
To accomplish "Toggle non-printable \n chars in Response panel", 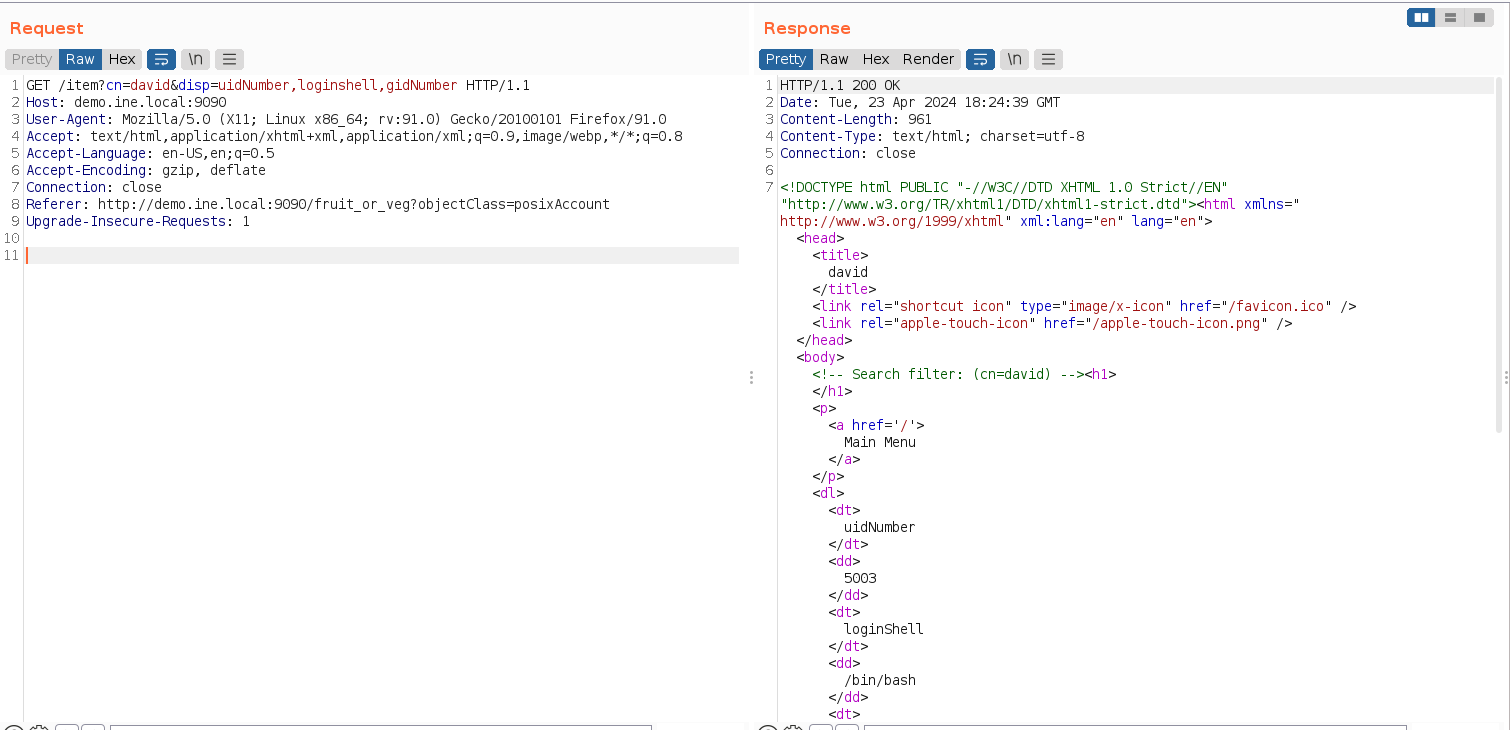I will click(1014, 59).
